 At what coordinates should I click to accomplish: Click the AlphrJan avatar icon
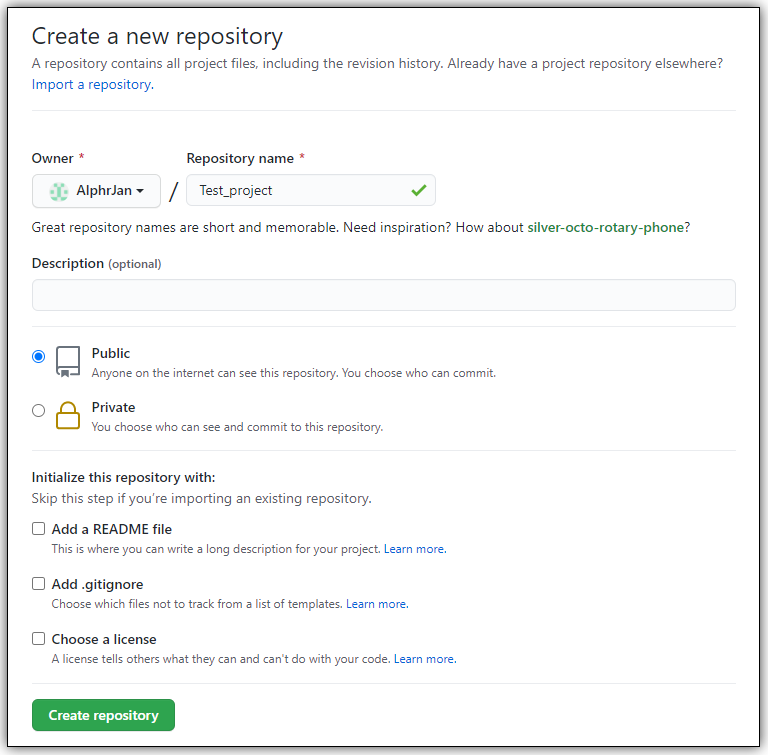(x=59, y=191)
